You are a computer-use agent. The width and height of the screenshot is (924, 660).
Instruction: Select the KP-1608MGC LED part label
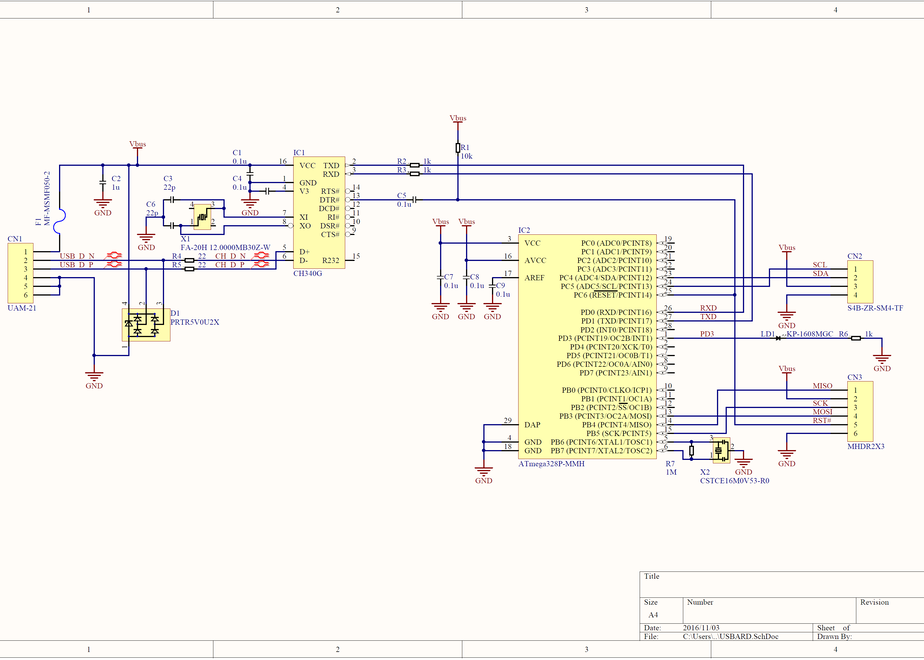[x=810, y=334]
